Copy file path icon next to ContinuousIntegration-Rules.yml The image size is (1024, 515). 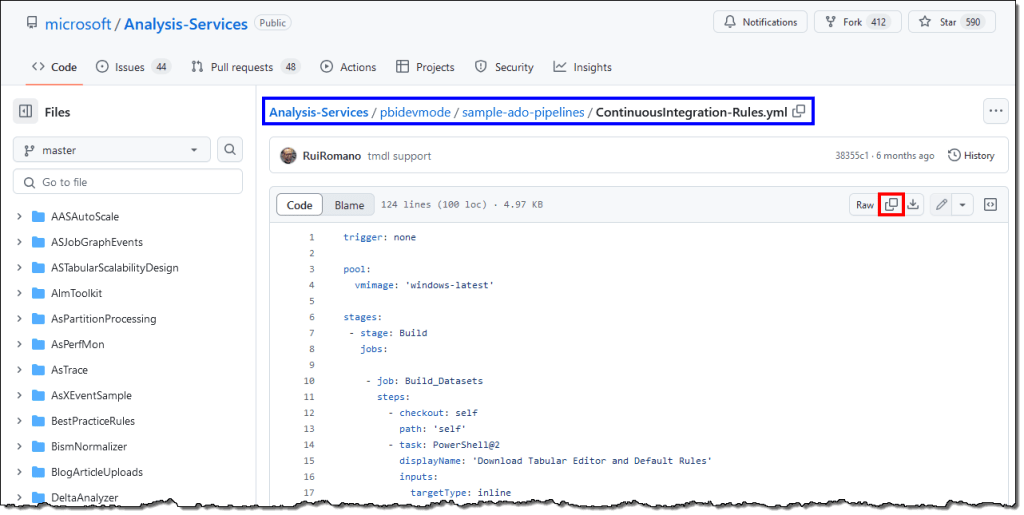[799, 112]
